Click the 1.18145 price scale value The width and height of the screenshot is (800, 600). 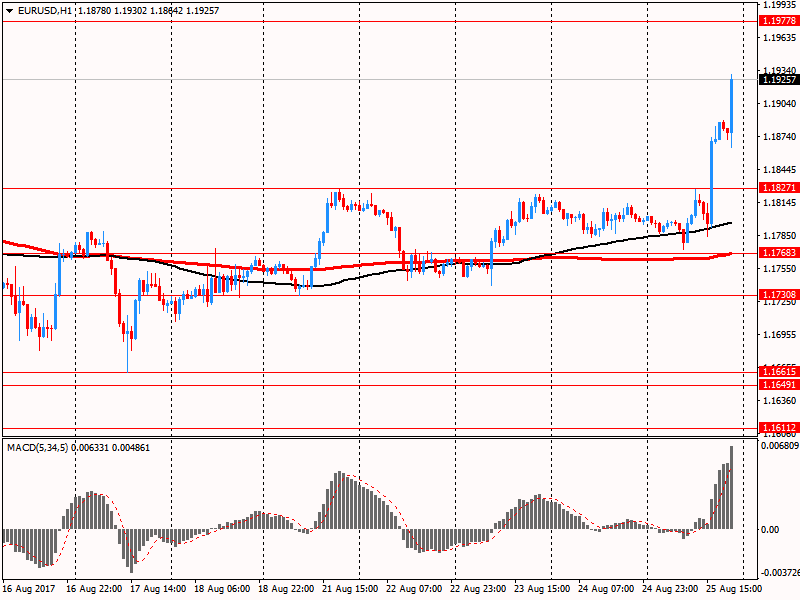coord(780,203)
